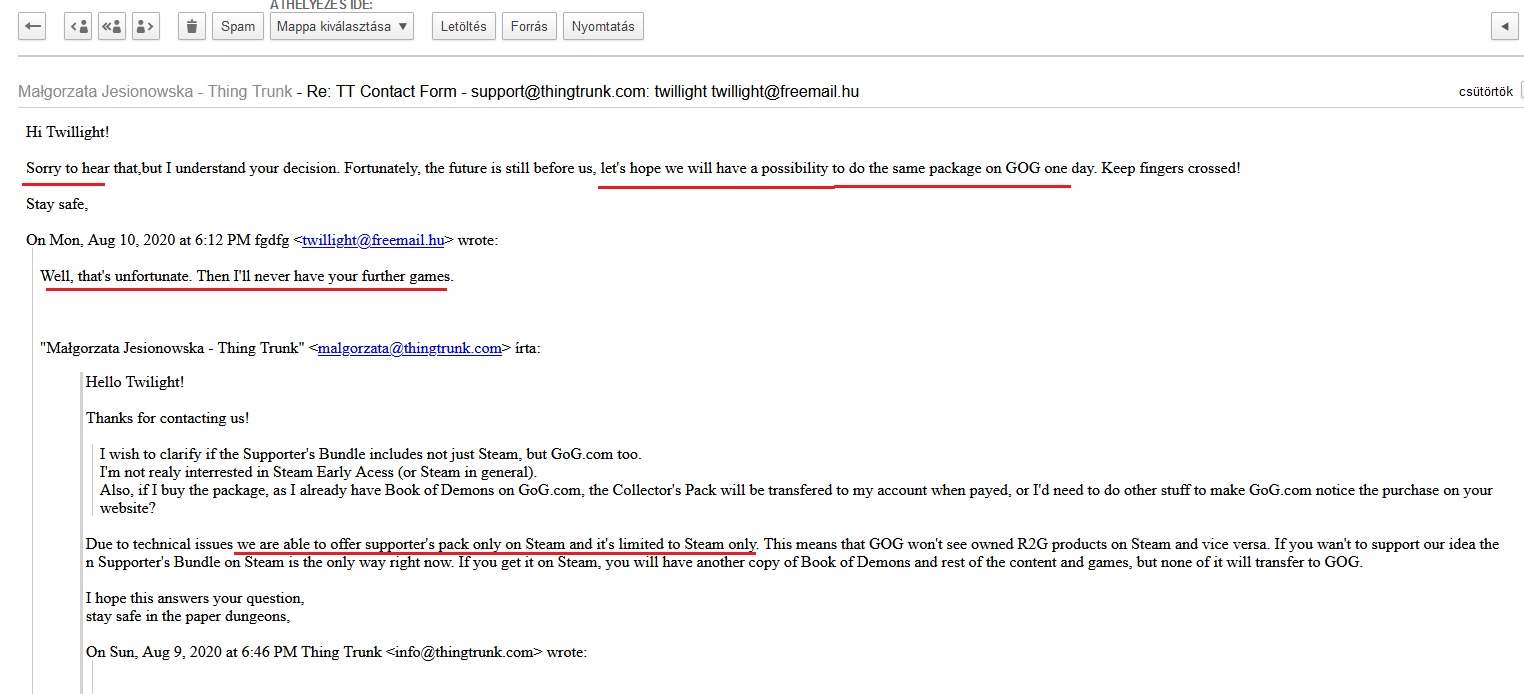Open the malgorzata@thingtrunk.com link
This screenshot has width=1524, height=694.
409,349
